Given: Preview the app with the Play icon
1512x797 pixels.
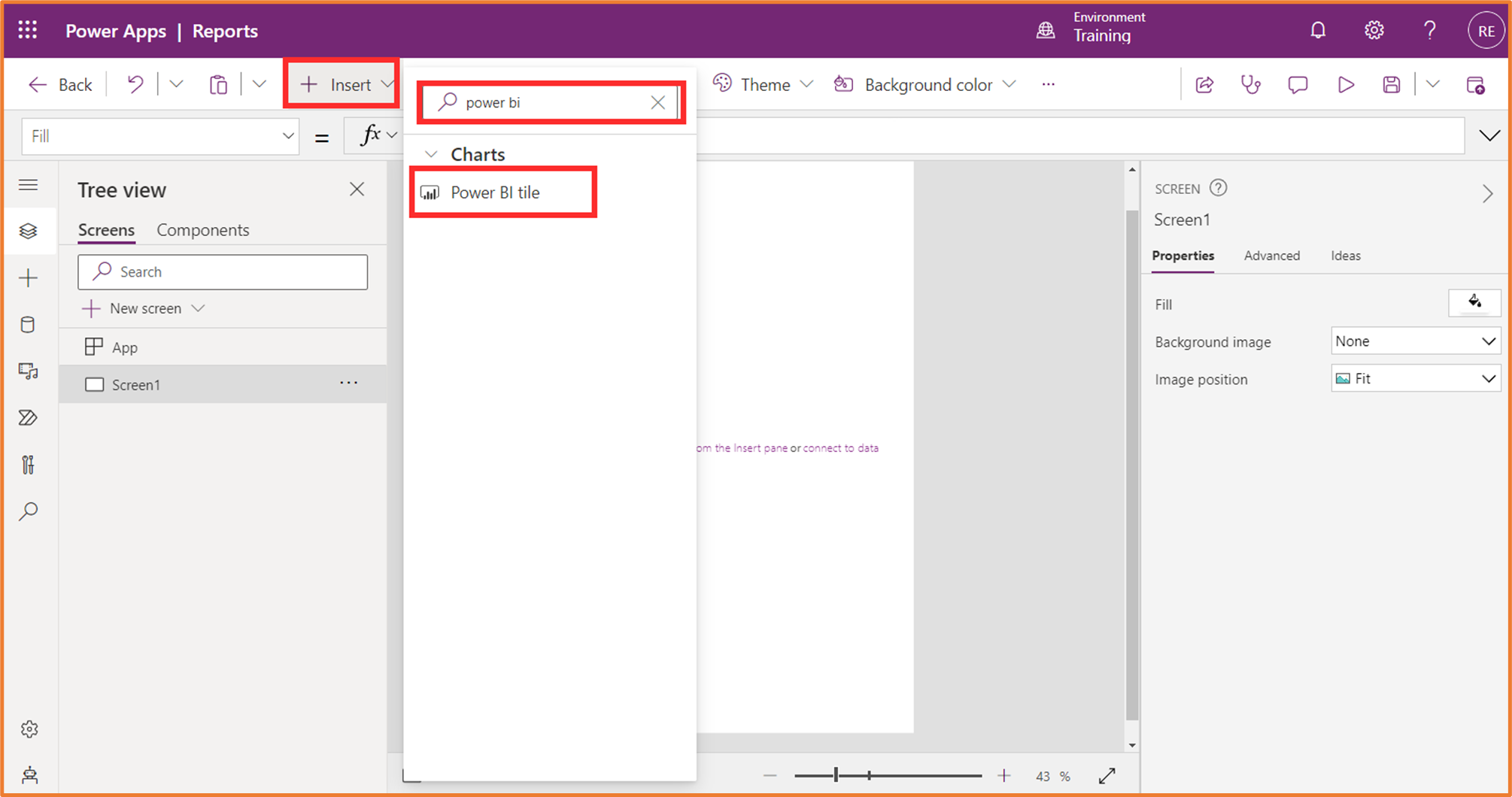Looking at the screenshot, I should [x=1346, y=84].
